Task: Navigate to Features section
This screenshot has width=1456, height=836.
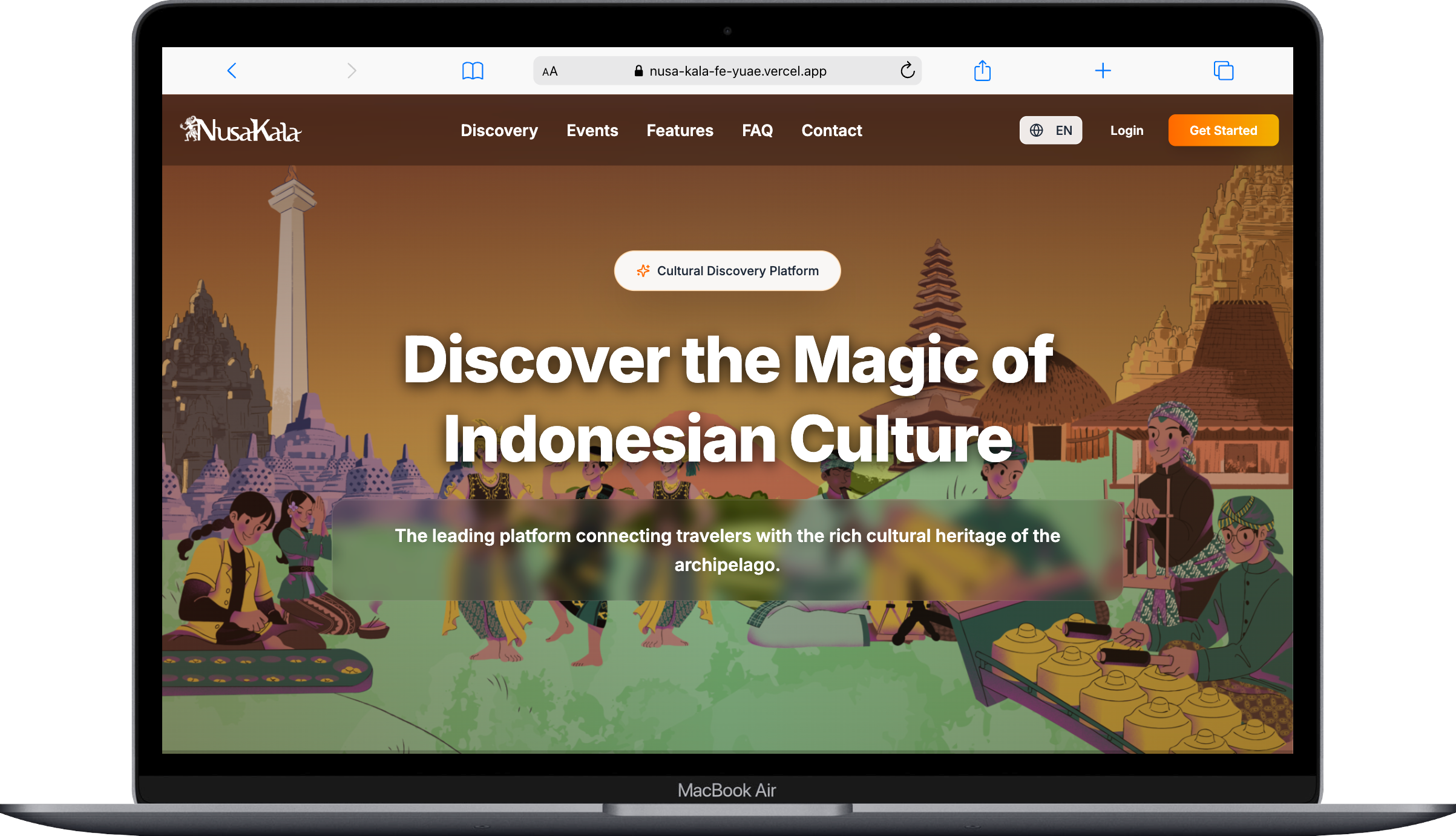Action: point(680,131)
